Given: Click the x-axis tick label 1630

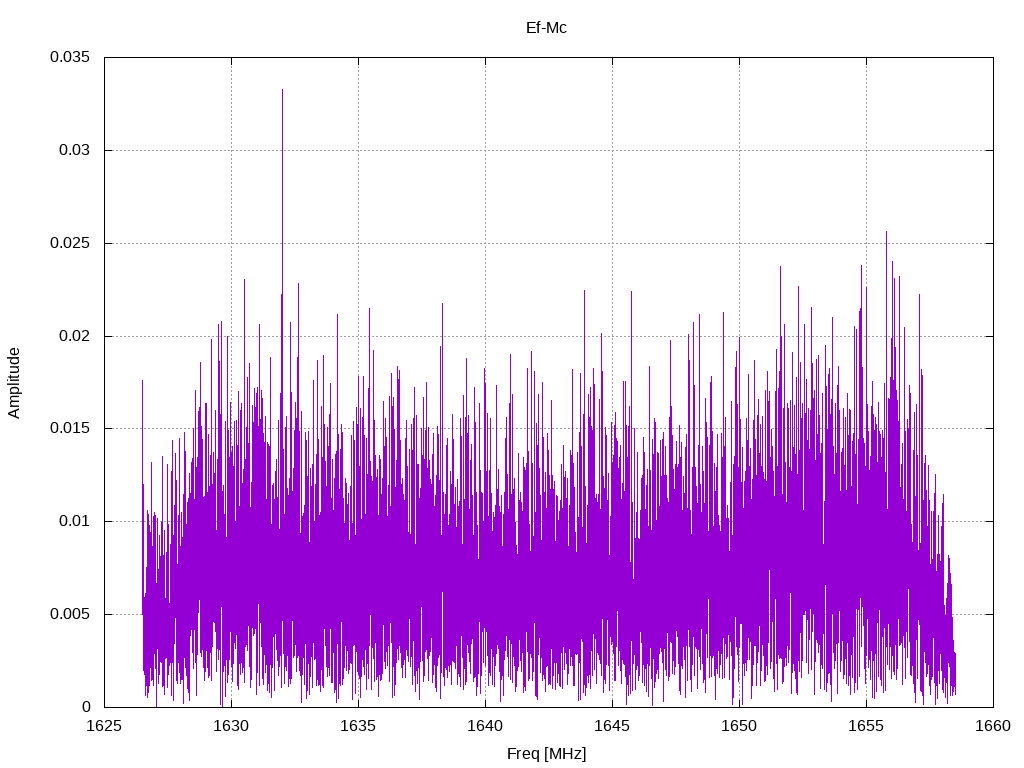Looking at the screenshot, I should click(x=231, y=726).
